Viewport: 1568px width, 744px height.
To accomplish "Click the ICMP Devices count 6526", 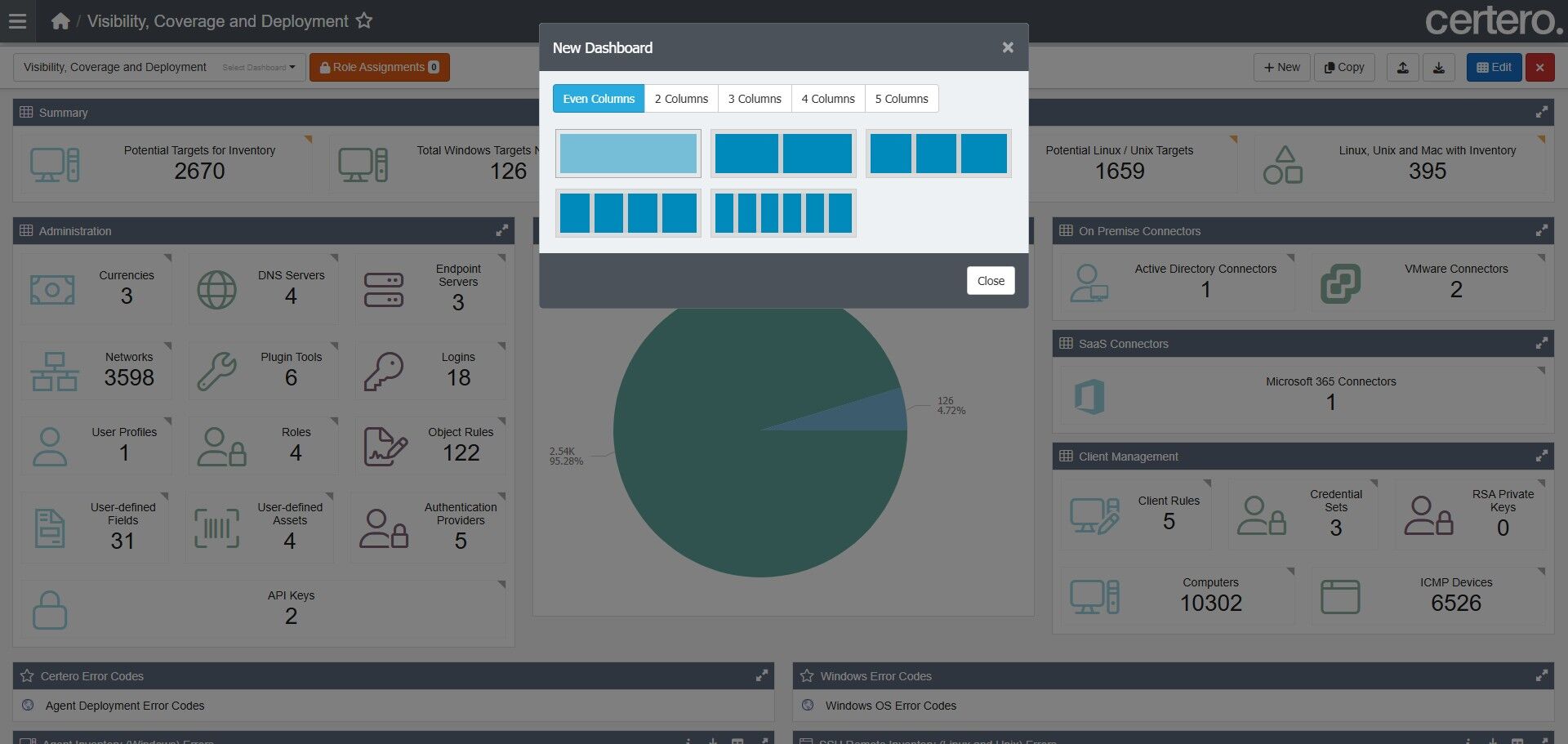I will click(x=1456, y=603).
